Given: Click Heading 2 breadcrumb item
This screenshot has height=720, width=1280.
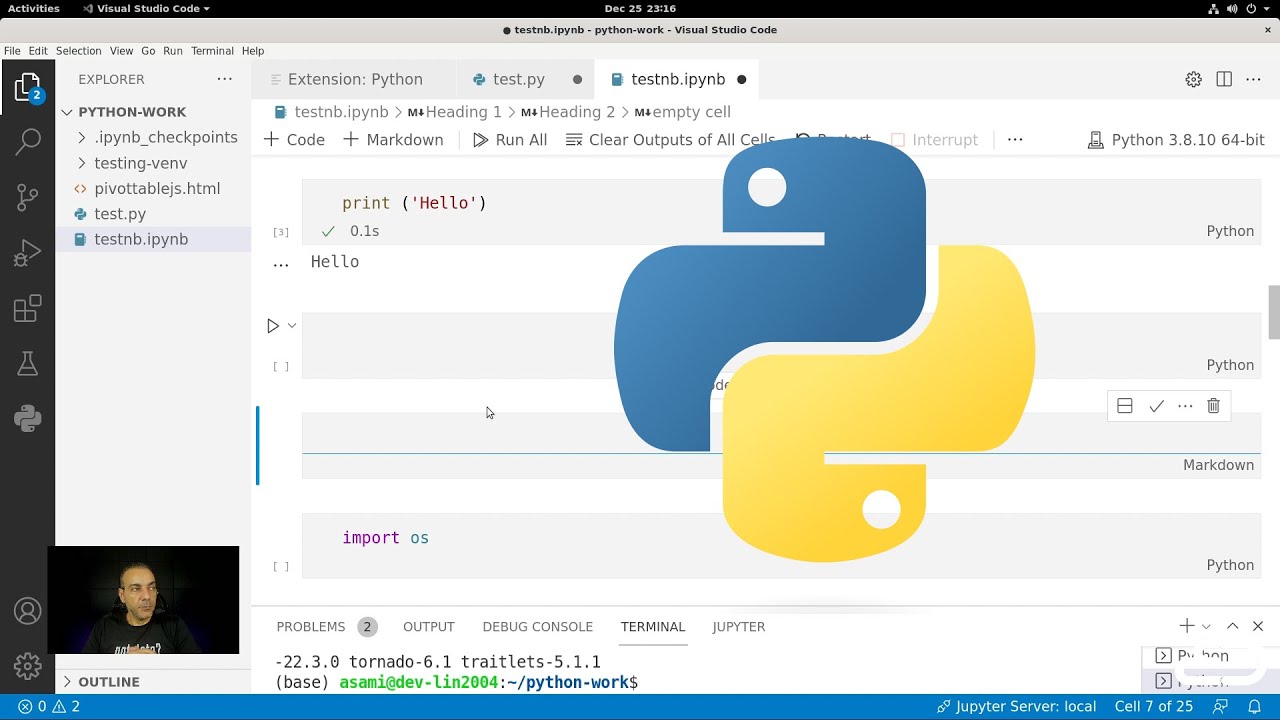Looking at the screenshot, I should point(568,112).
